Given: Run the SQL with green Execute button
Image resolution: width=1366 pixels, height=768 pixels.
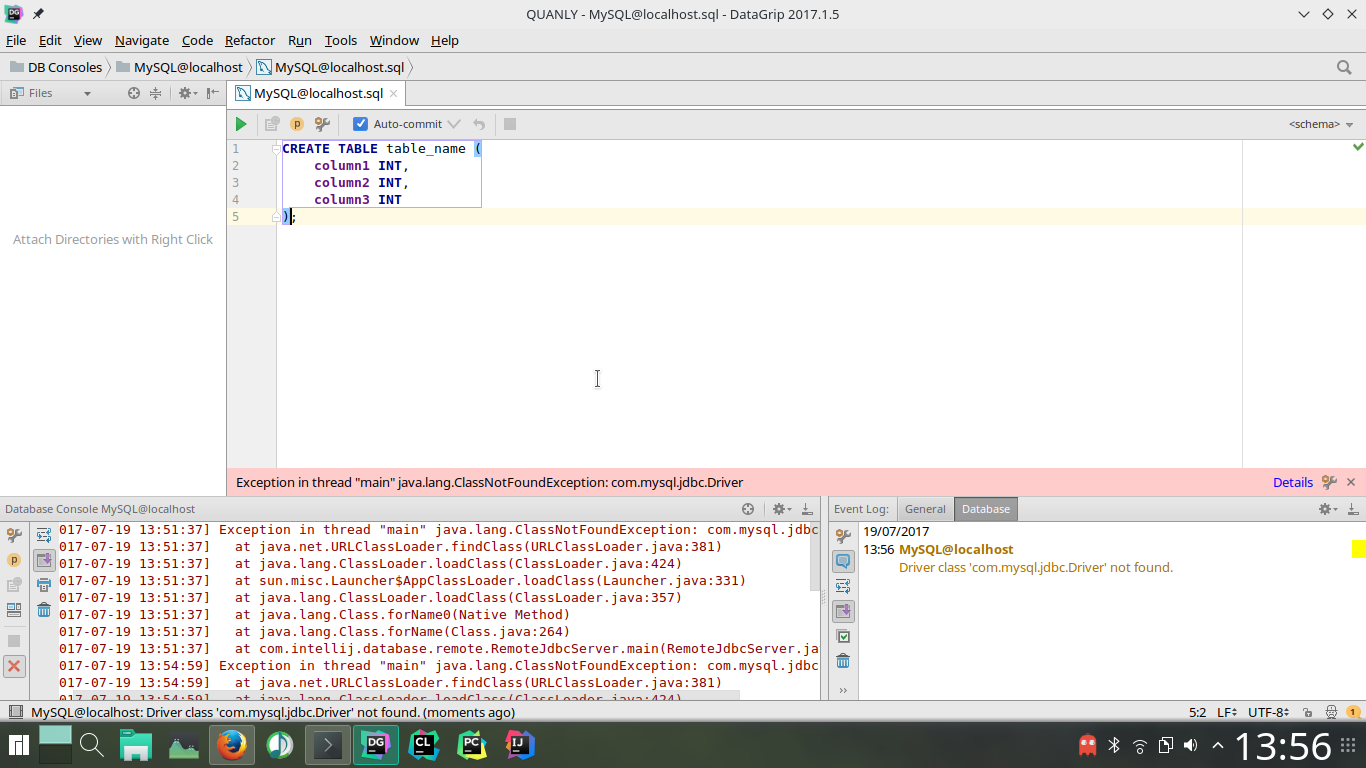Looking at the screenshot, I should tap(241, 124).
